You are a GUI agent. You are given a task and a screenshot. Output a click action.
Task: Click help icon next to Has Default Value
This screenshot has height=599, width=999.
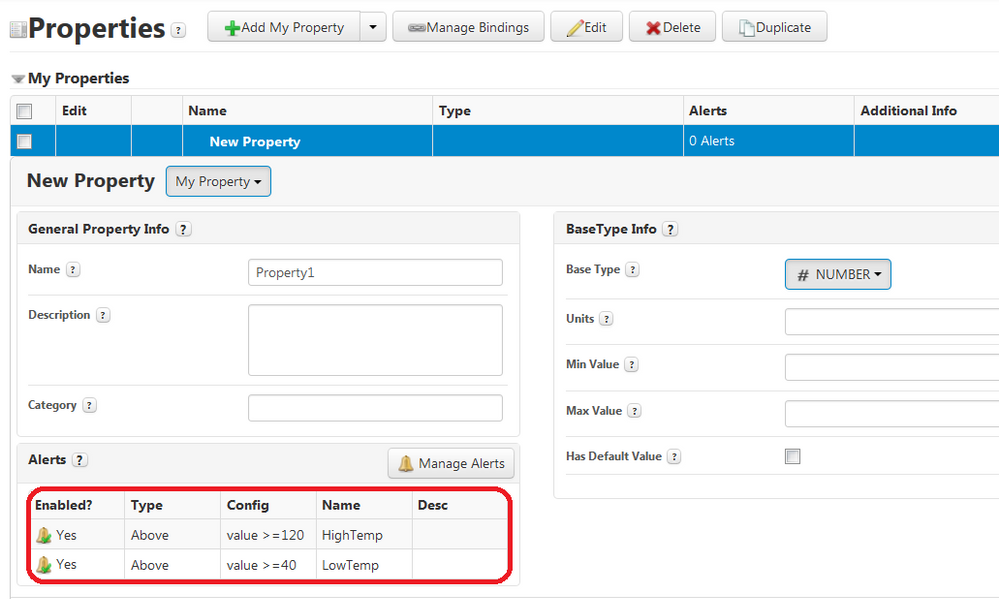pyautogui.click(x=674, y=456)
